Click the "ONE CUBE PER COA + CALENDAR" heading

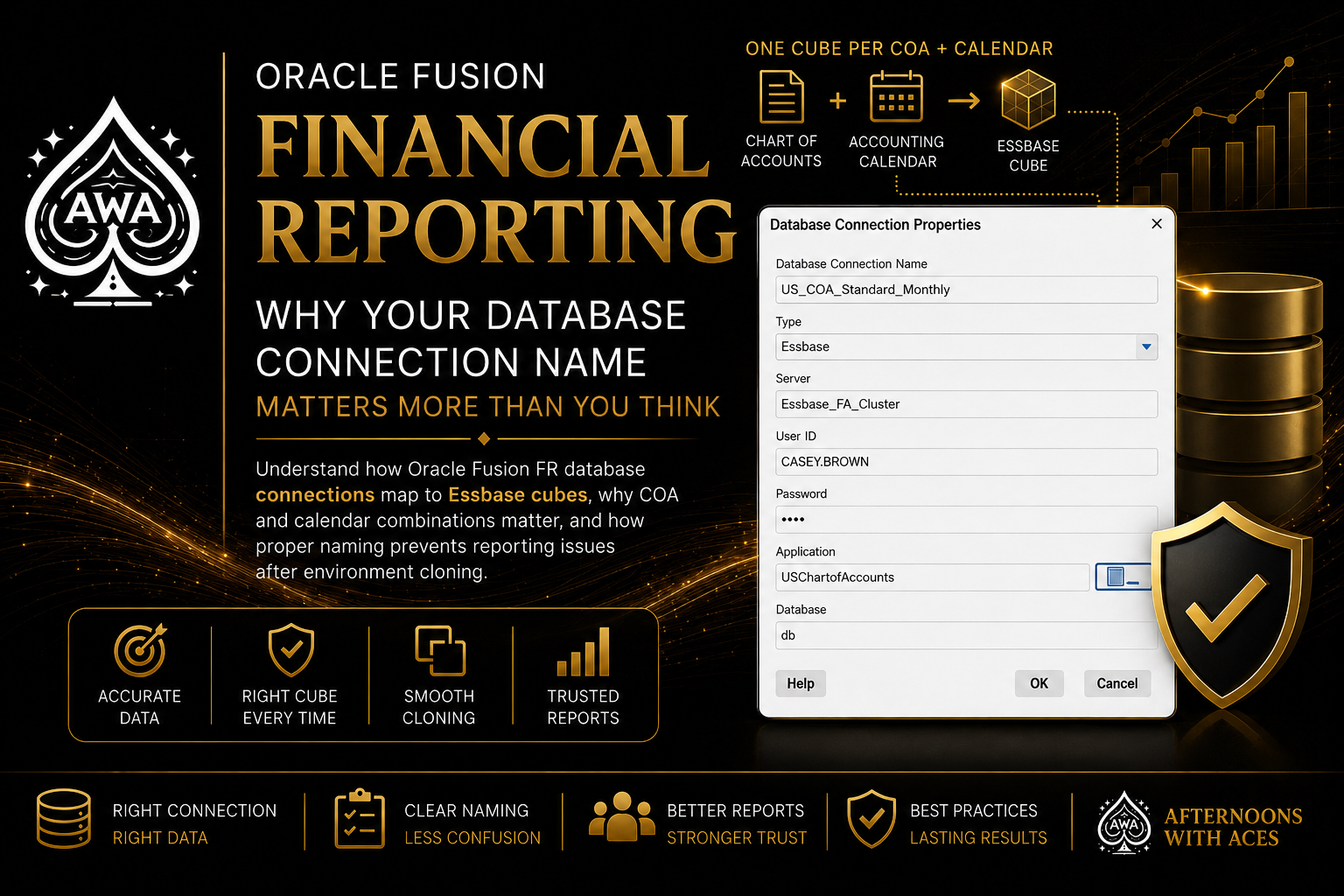899,49
